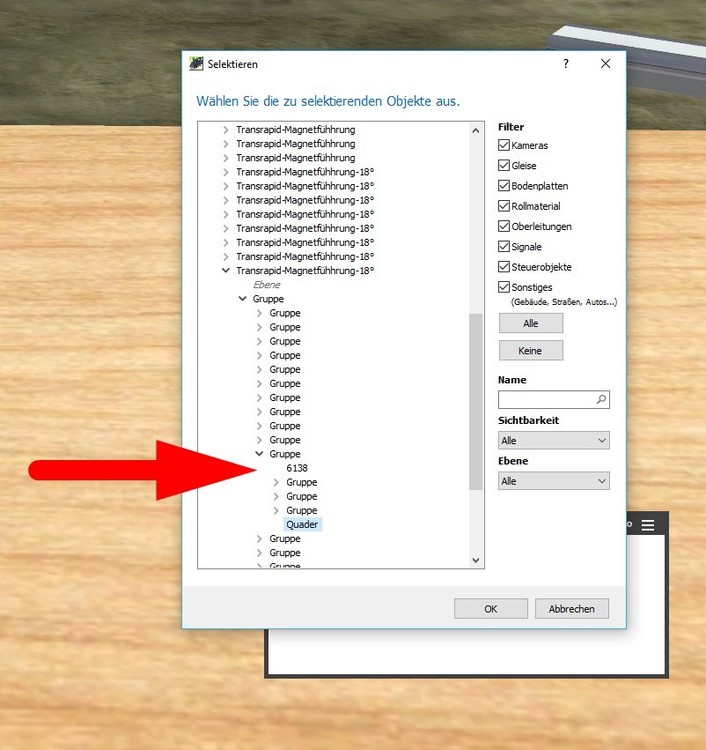Screen dimensions: 706x750
Task: Click the Alle filter button
Action: (531, 323)
